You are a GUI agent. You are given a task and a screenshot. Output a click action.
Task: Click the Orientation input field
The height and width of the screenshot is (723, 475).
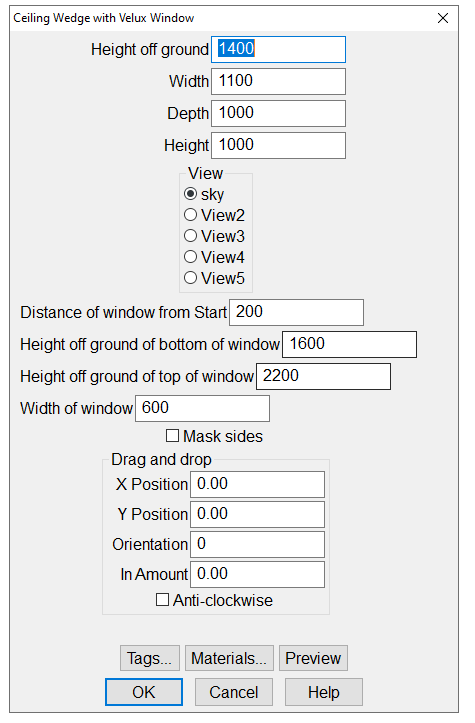tap(257, 545)
